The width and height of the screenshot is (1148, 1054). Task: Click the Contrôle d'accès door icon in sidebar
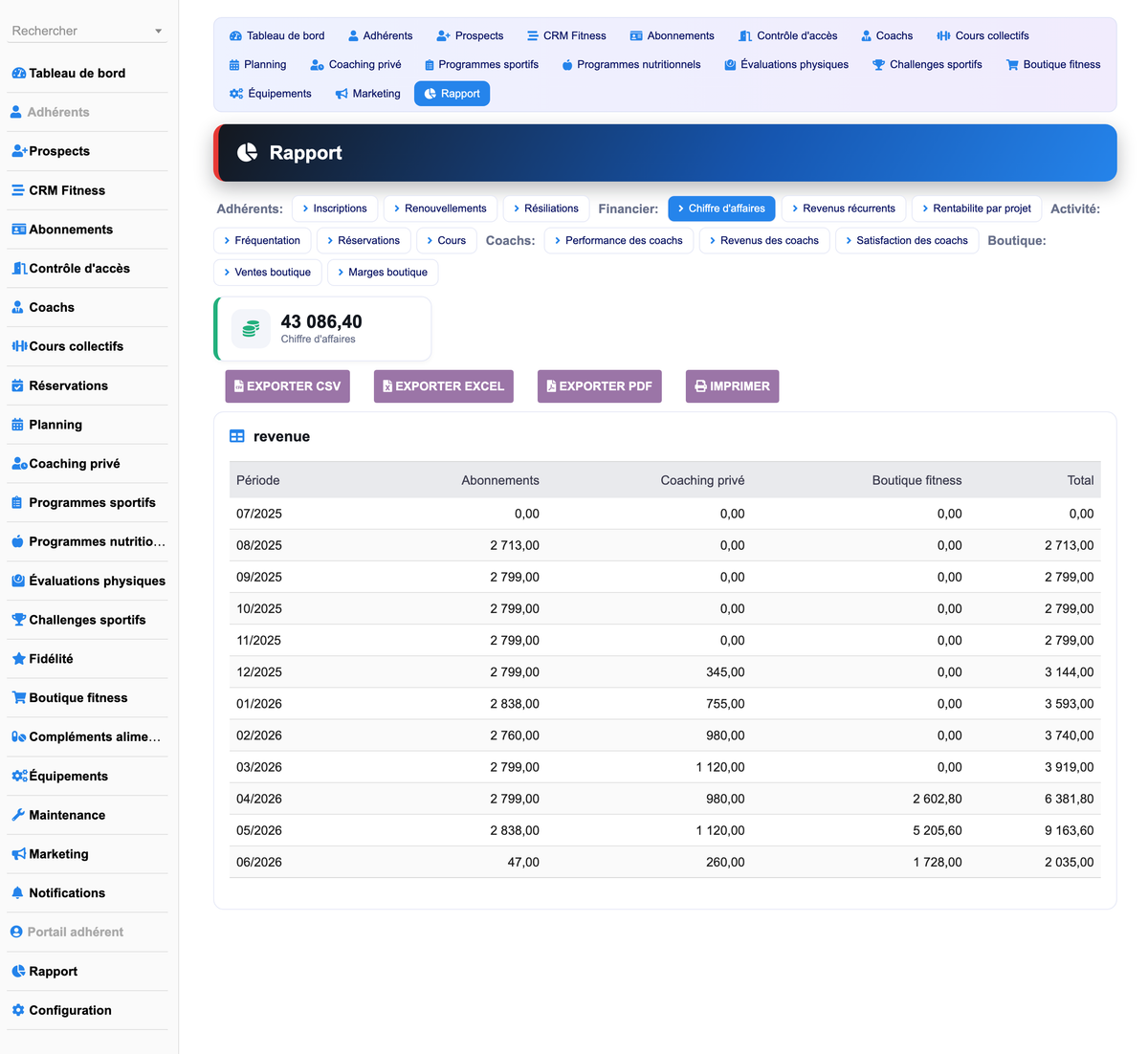click(18, 269)
